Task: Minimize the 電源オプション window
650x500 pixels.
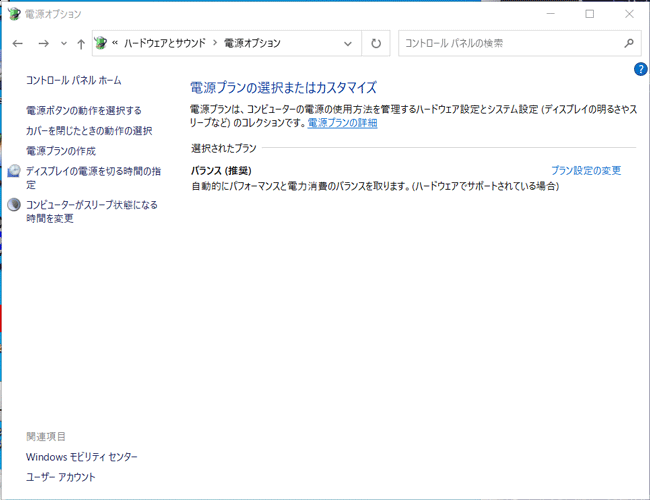Action: point(551,14)
